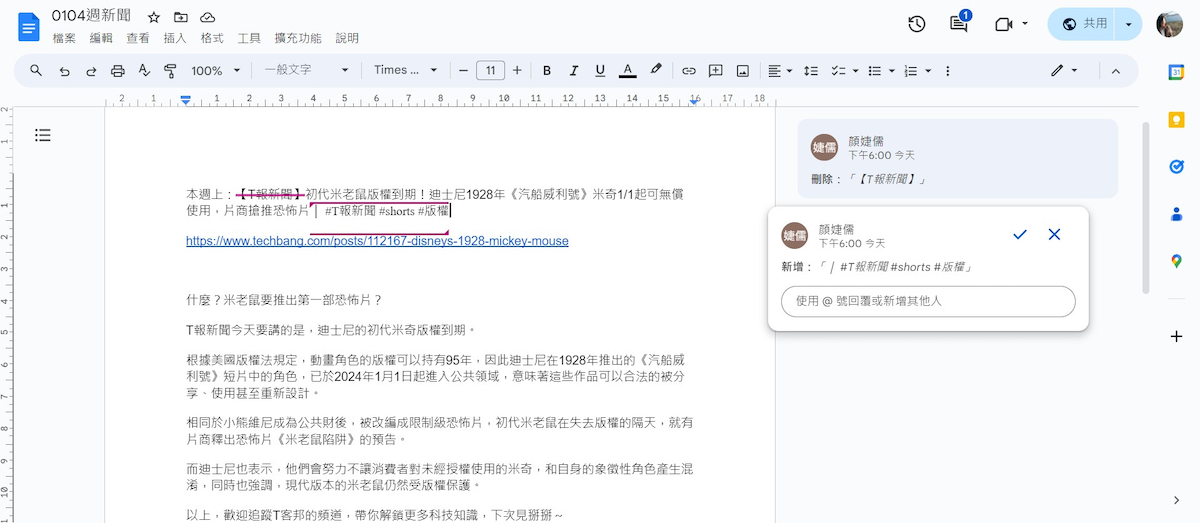
Task: Toggle italic formatting
Action: [x=573, y=71]
